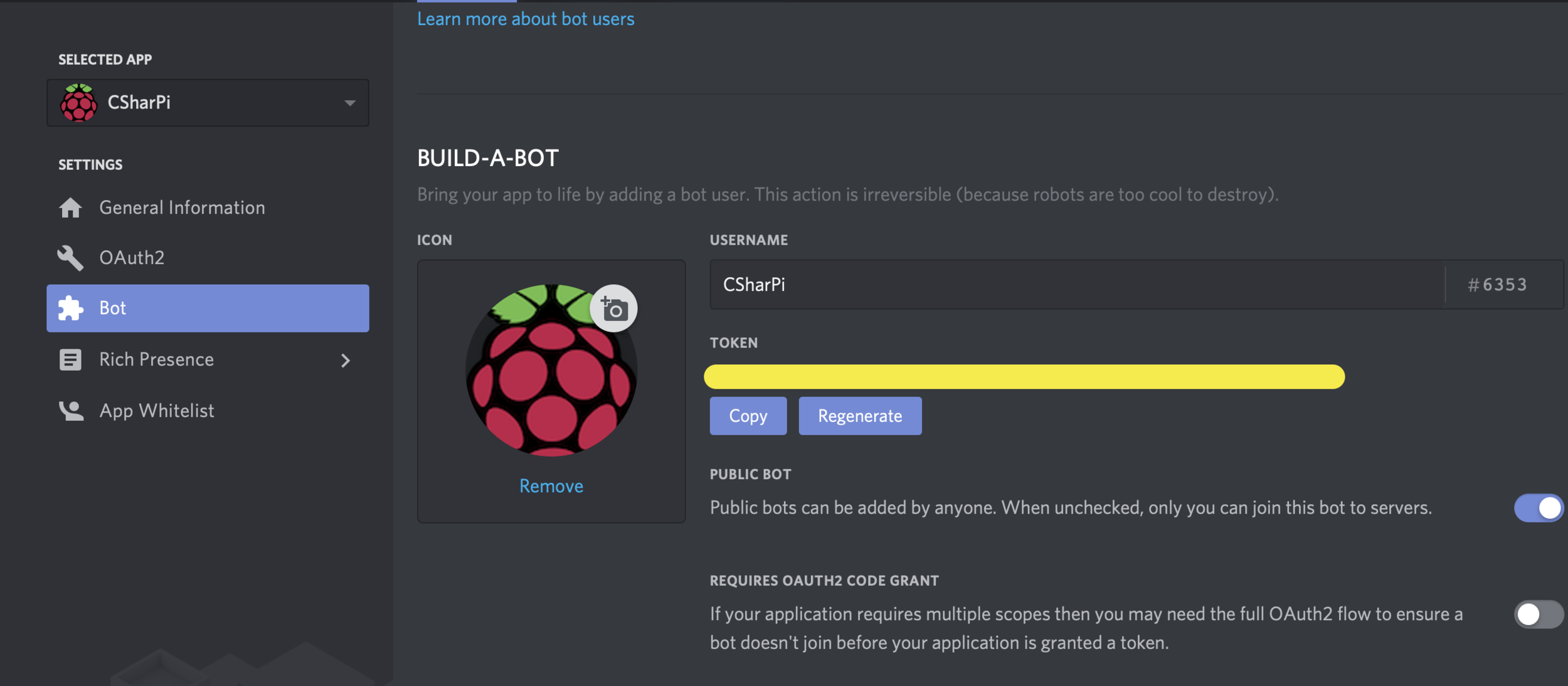Open the Learn more about bot users link
Image resolution: width=1568 pixels, height=686 pixels.
[526, 19]
